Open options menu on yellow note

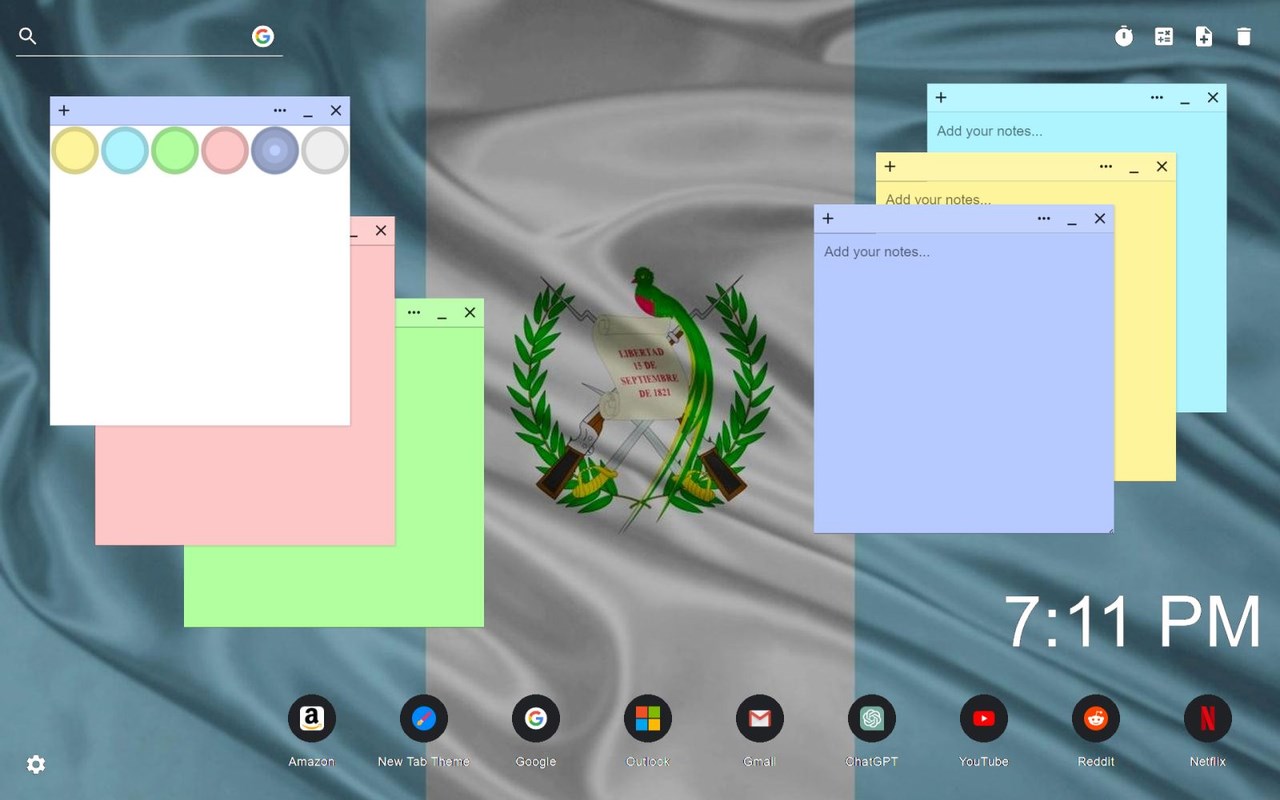tap(1106, 166)
